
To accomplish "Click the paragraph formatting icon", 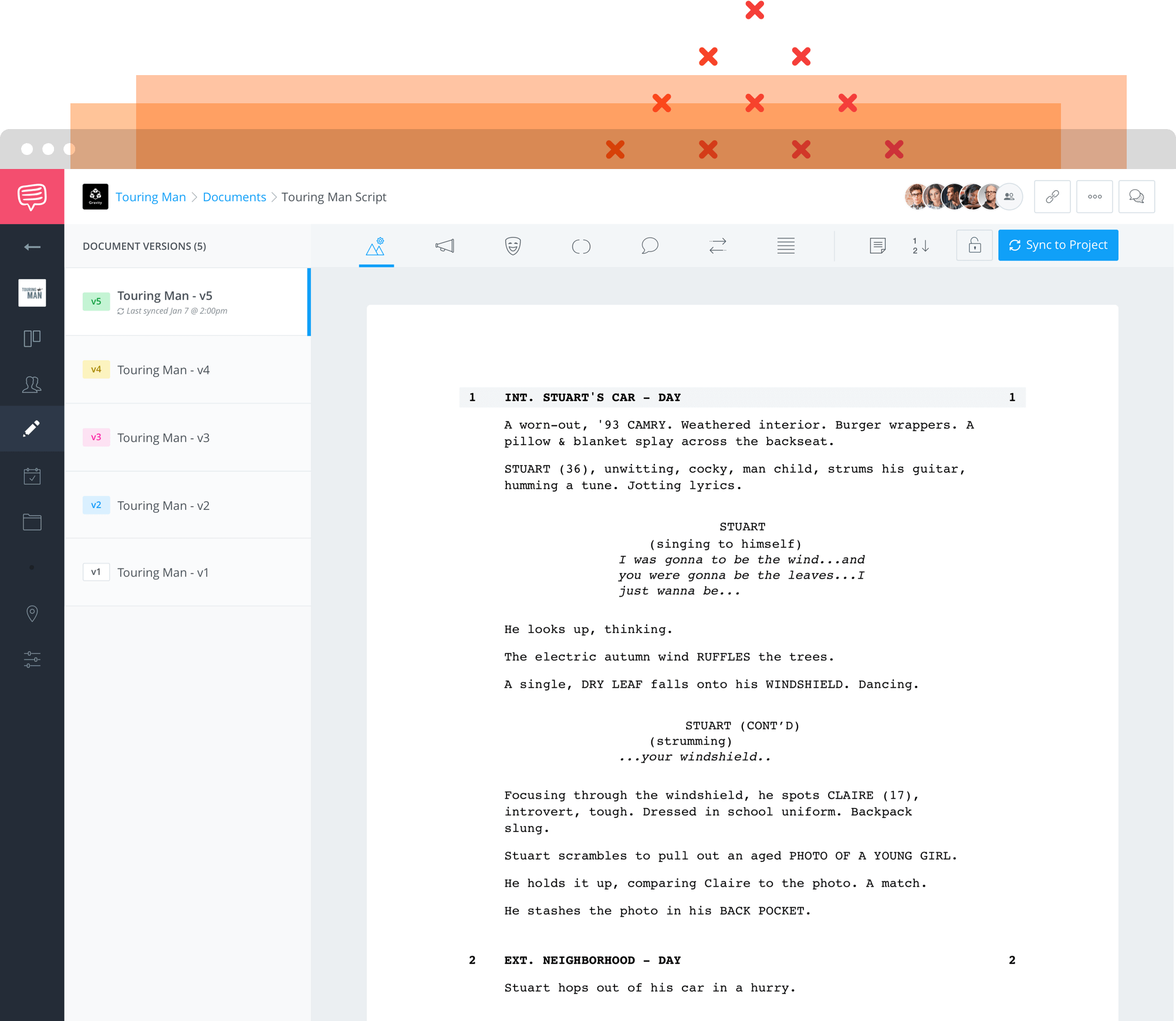I will point(786,244).
